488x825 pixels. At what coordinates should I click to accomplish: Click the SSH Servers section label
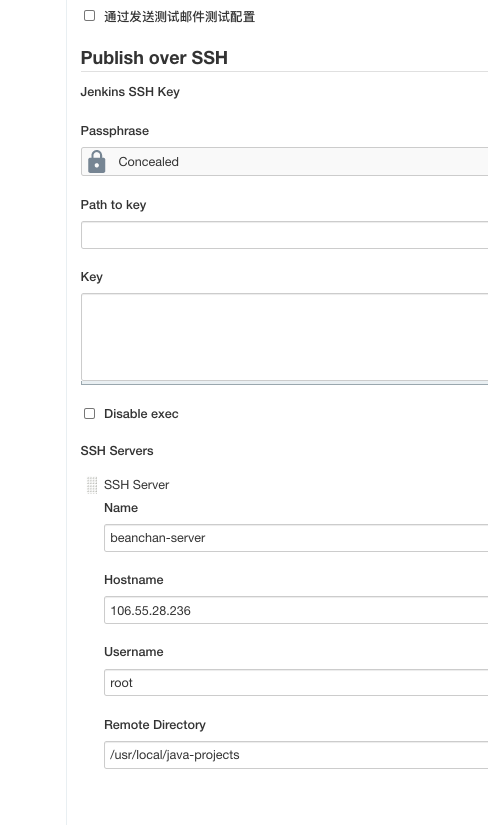117,451
